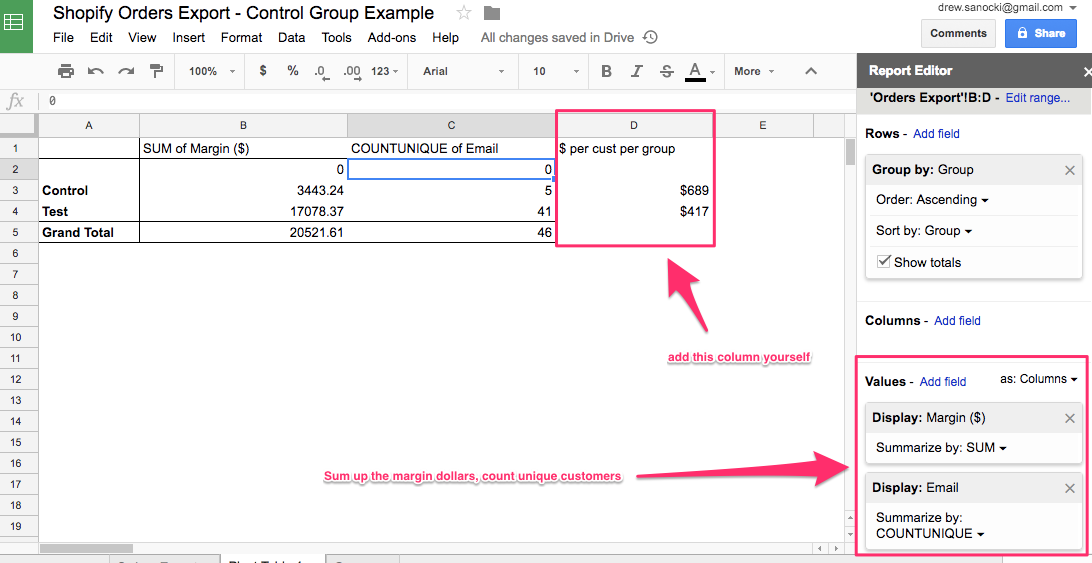The height and width of the screenshot is (563, 1092).
Task: Open the View menu
Action: click(142, 38)
